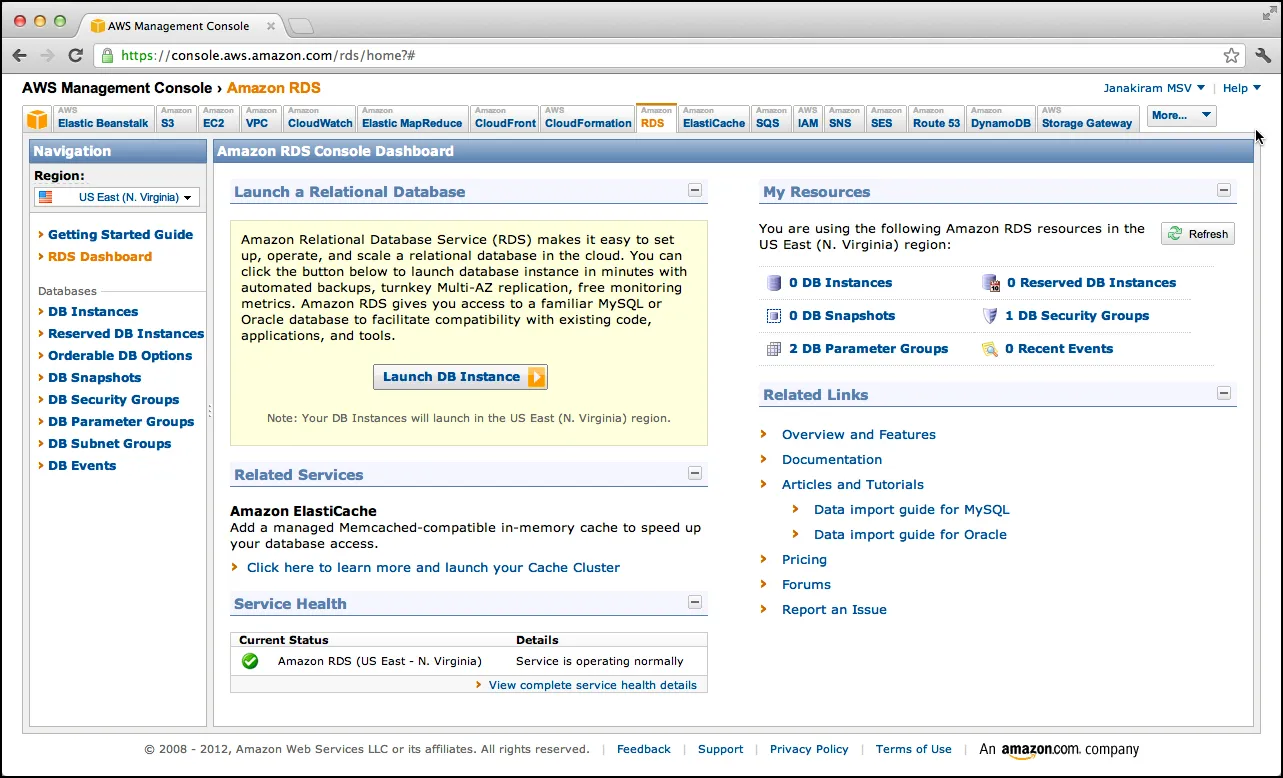Screen dimensions: 1283x778
Task: Click the DB Snapshots icon
Action: point(774,316)
